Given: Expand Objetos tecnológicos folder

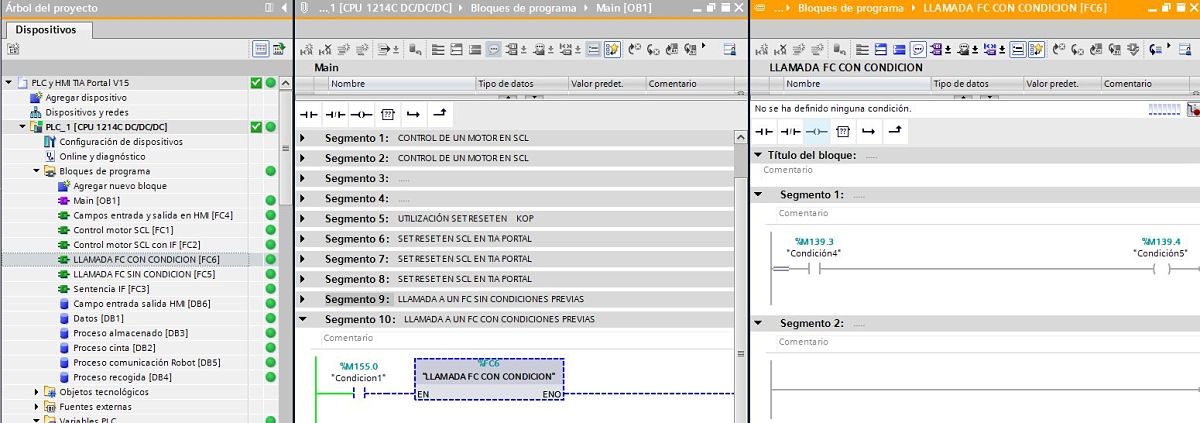Looking at the screenshot, I should [37, 392].
